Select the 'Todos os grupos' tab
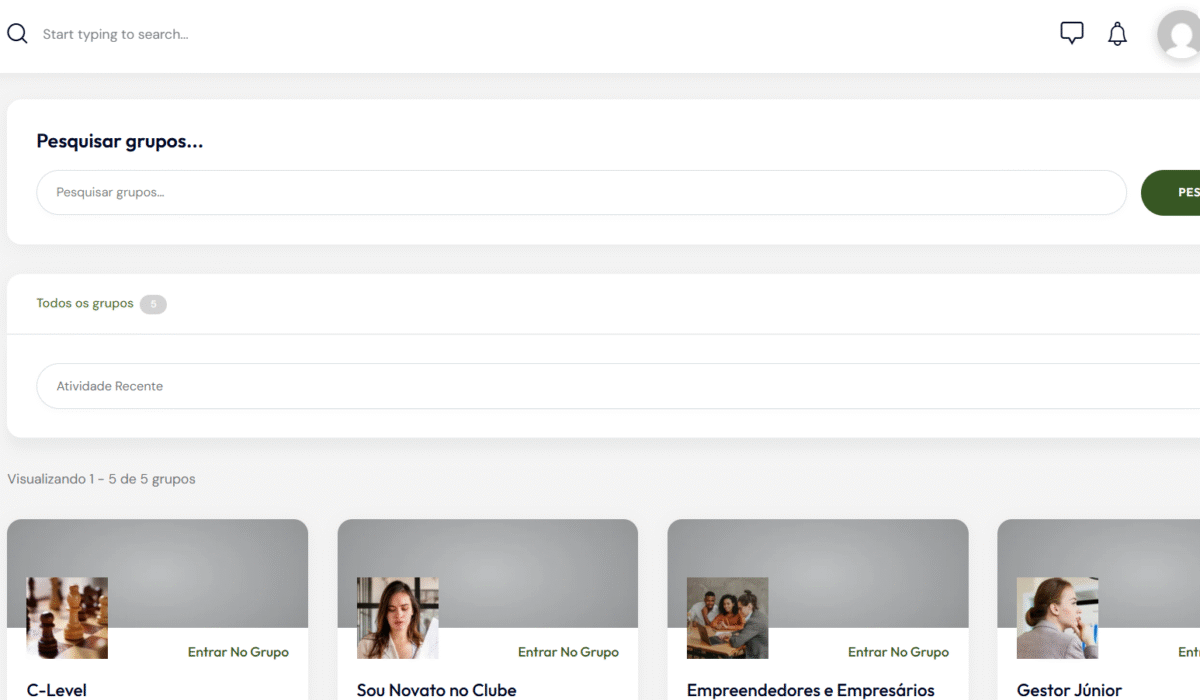 [x=85, y=303]
